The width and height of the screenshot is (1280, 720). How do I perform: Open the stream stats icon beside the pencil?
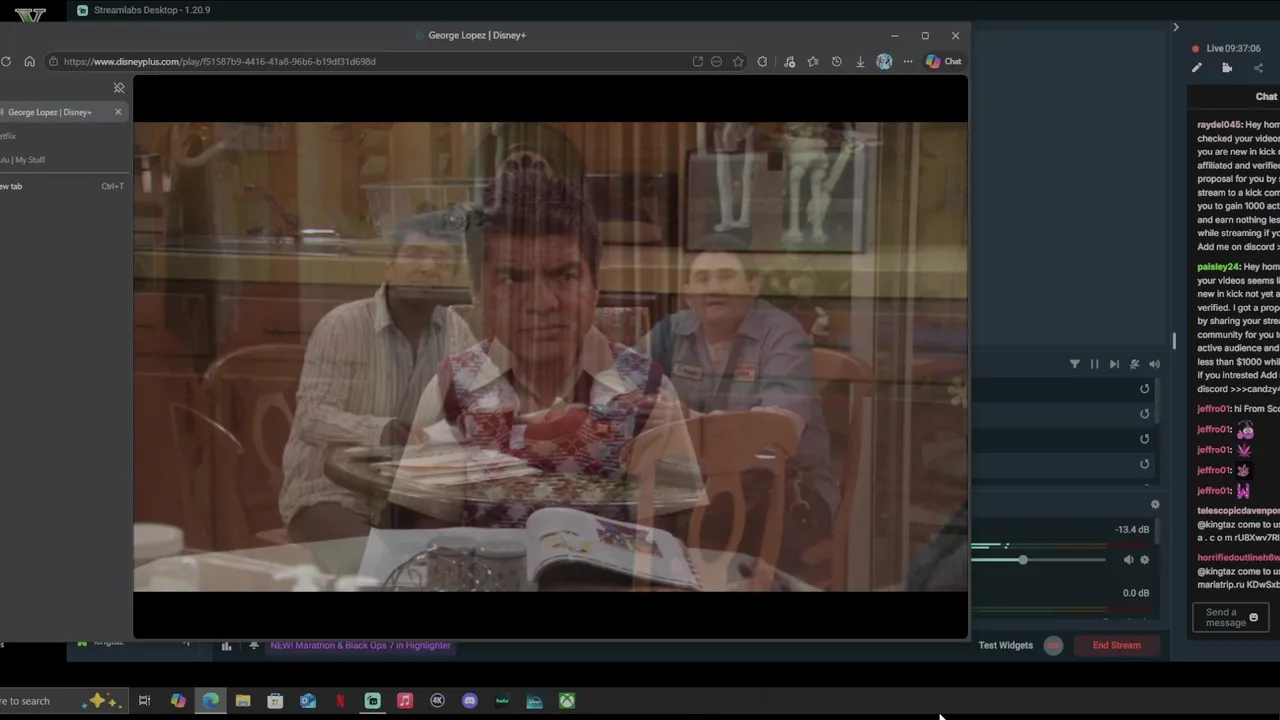1227,68
